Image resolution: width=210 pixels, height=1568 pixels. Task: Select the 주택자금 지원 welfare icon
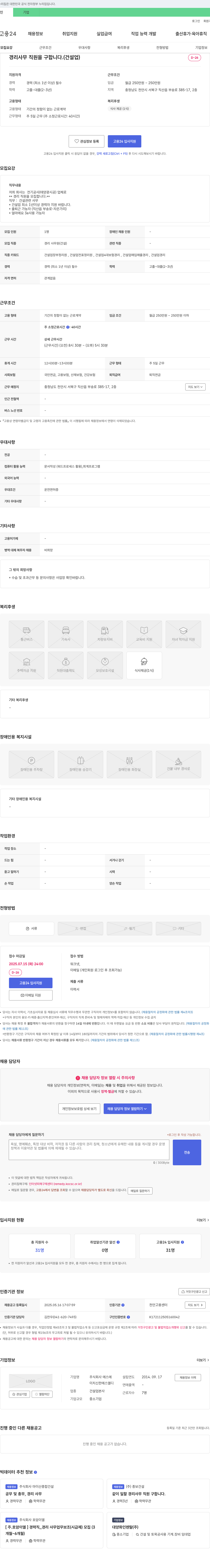click(27, 665)
